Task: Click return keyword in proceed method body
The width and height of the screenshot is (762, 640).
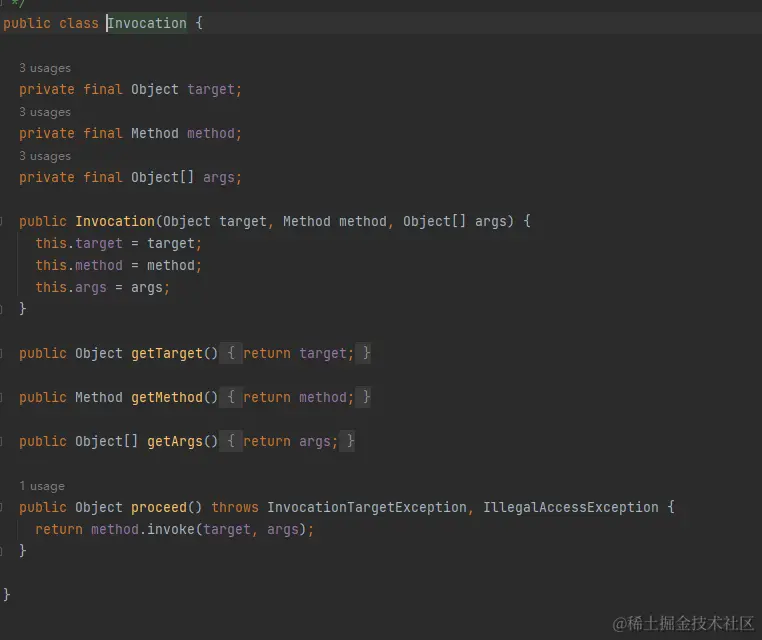Action: (59, 530)
